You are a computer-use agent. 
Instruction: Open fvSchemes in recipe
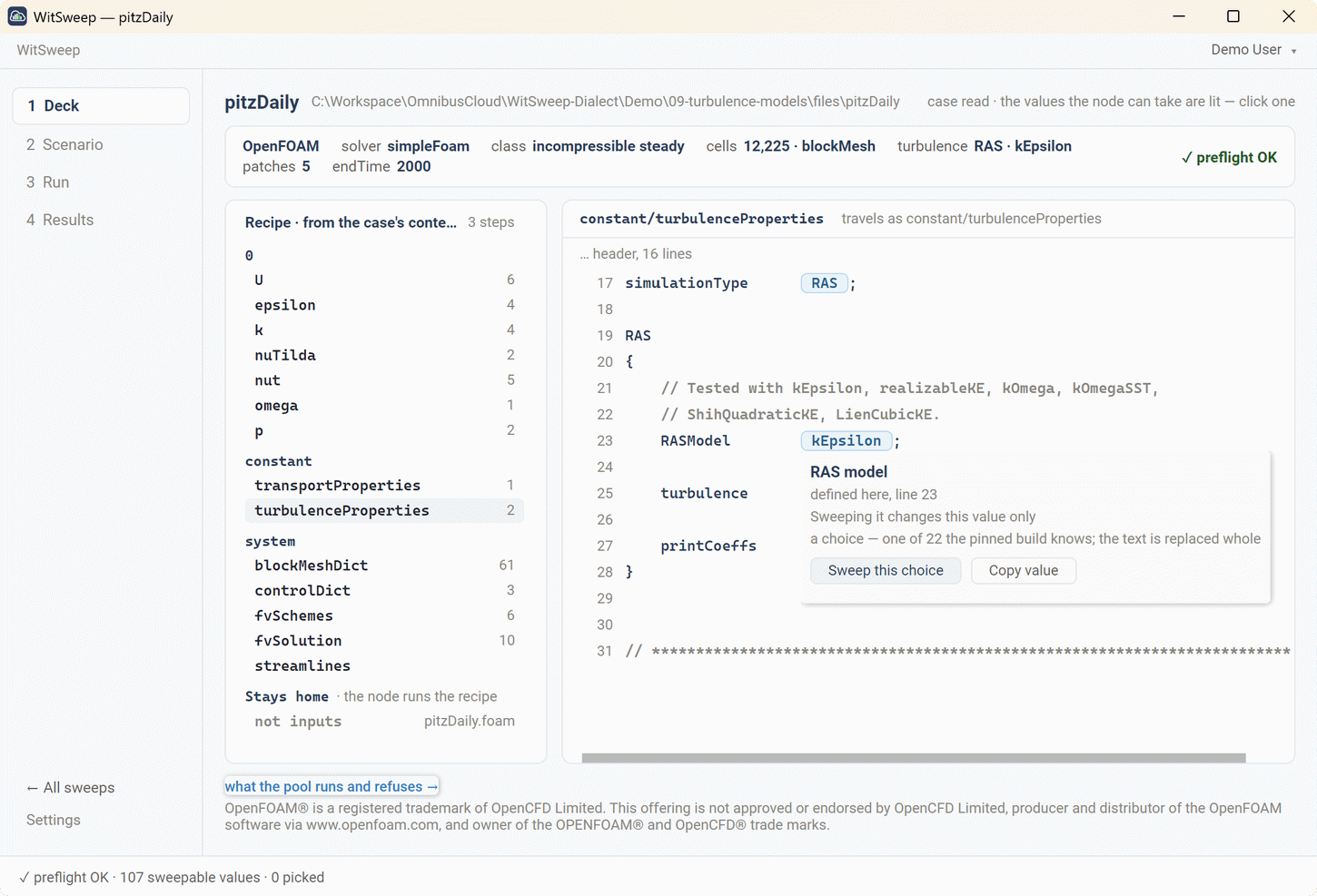pos(384,616)
